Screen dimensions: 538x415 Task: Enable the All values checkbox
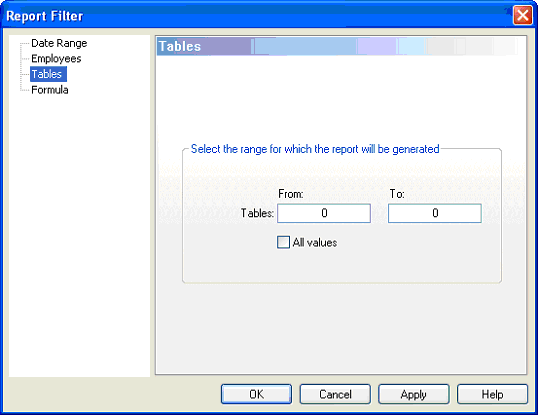click(283, 242)
